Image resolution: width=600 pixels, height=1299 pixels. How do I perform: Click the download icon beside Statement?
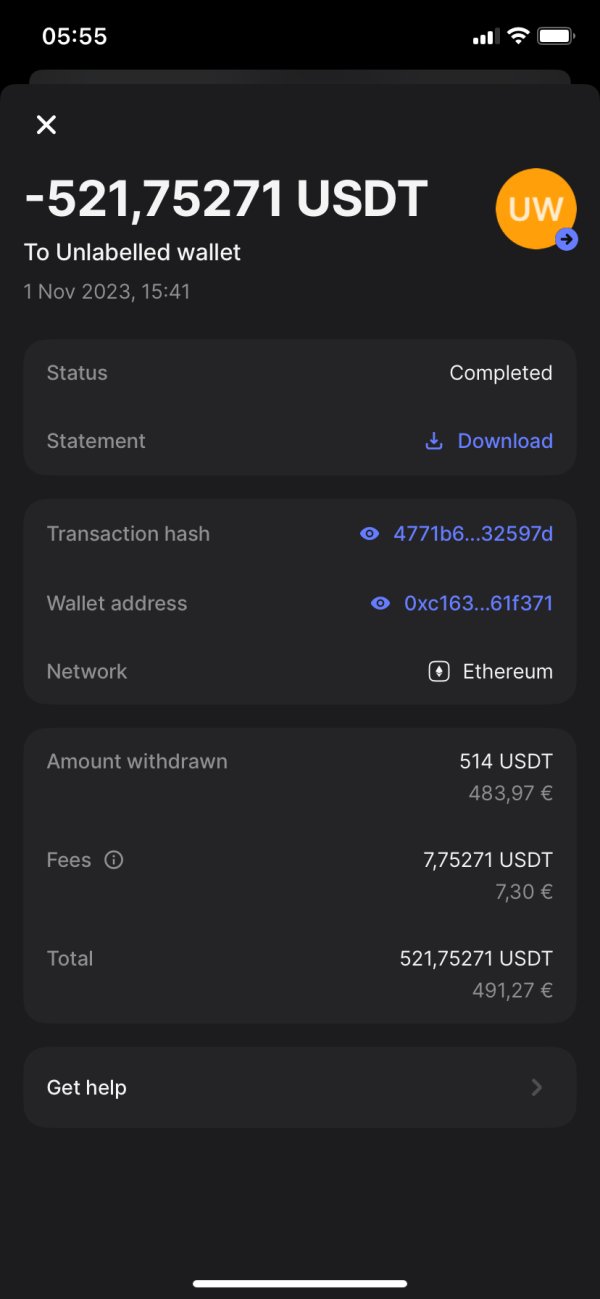(x=434, y=441)
